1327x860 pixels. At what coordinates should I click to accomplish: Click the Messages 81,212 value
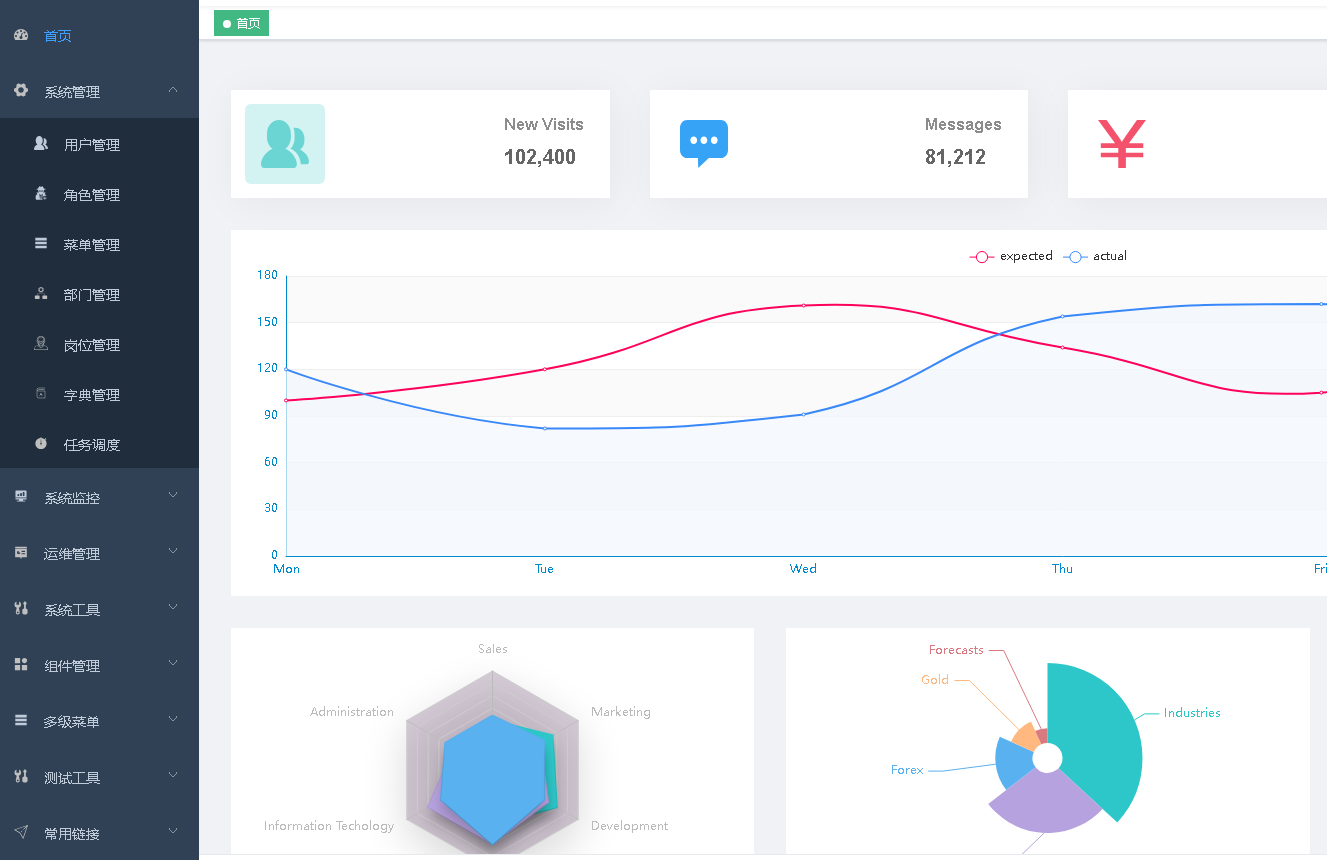pyautogui.click(x=955, y=157)
